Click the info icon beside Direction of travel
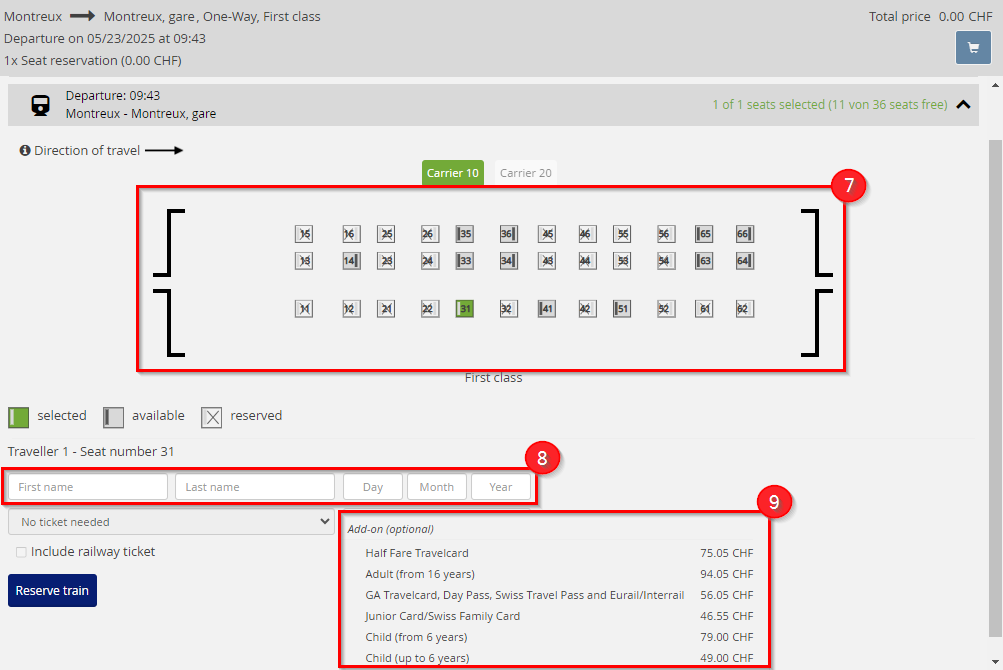 [25, 150]
